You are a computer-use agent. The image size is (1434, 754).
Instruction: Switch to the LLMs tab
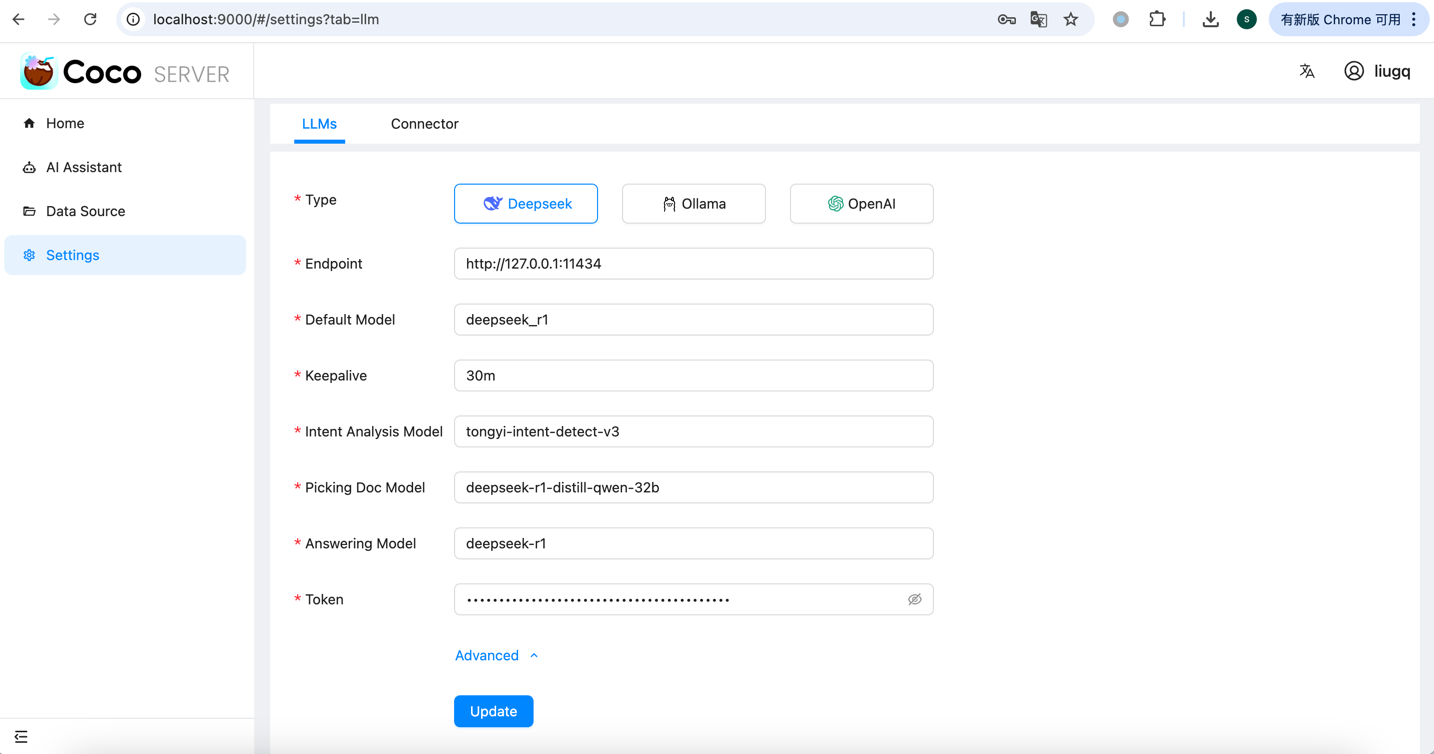(319, 124)
